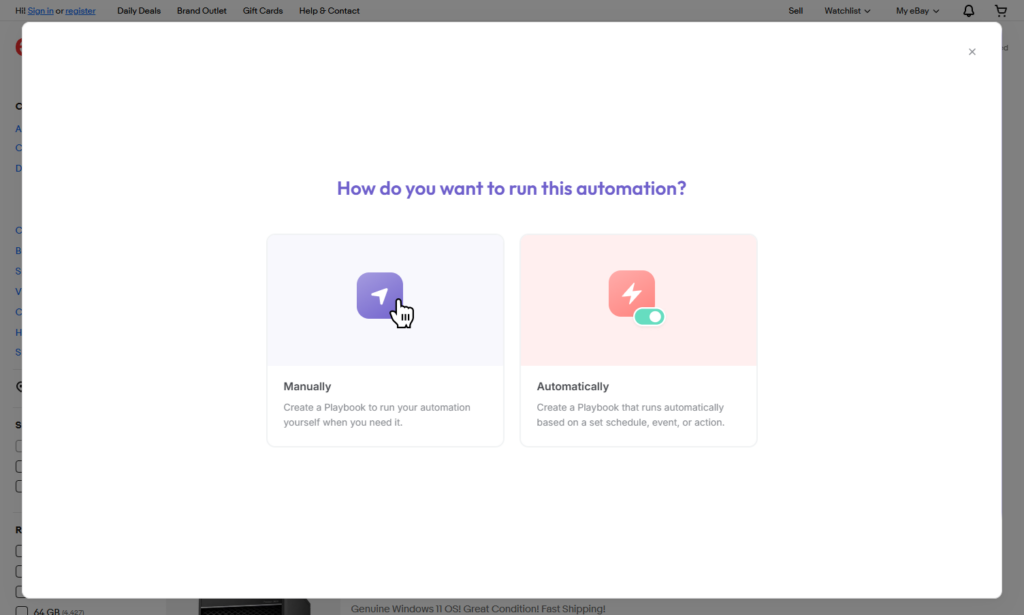Choose the Automatically playbook description
1024x615 pixels.
point(630,415)
